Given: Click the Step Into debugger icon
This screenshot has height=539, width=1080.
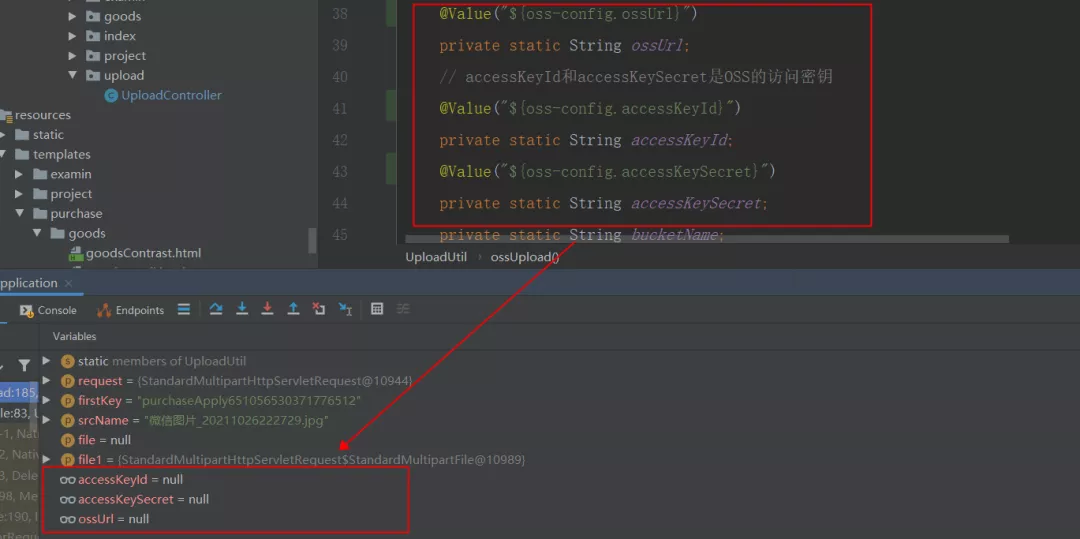Looking at the screenshot, I should pos(242,309).
